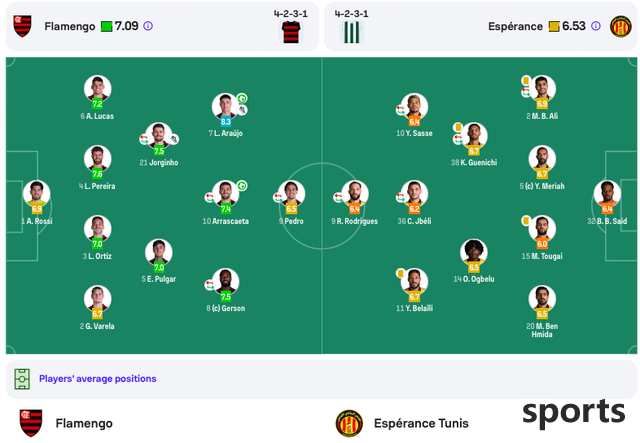
Task: Click the 8.3 rating badge for L. Araújo
Action: pos(226,122)
